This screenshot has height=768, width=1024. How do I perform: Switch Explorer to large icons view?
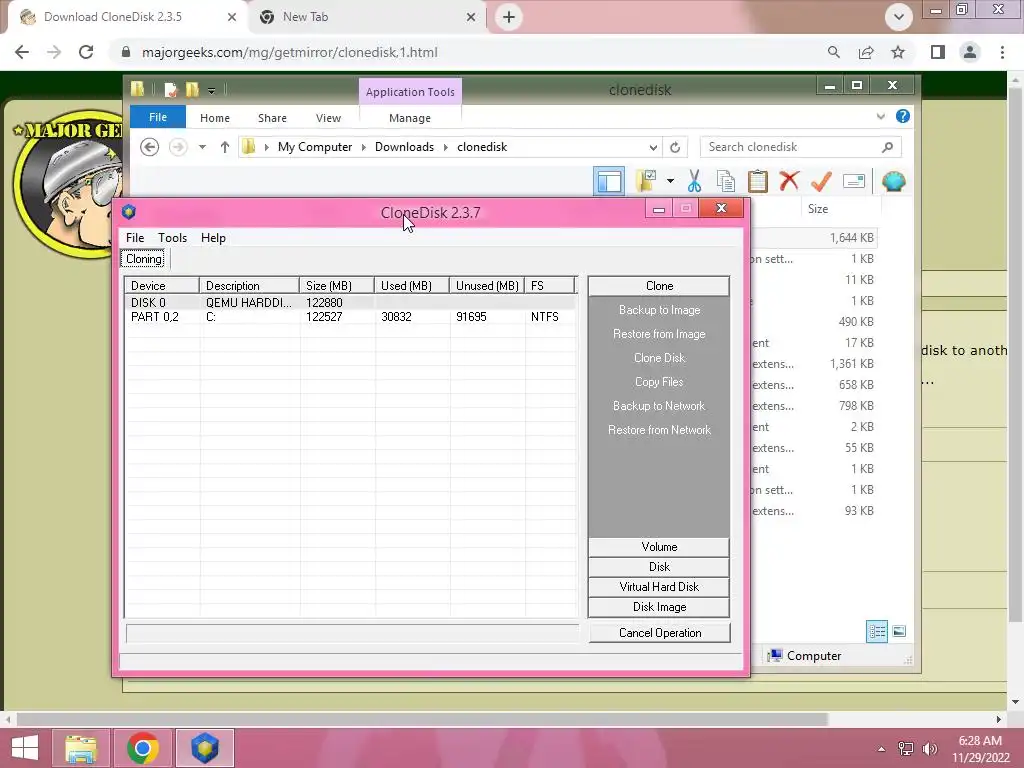point(899,632)
